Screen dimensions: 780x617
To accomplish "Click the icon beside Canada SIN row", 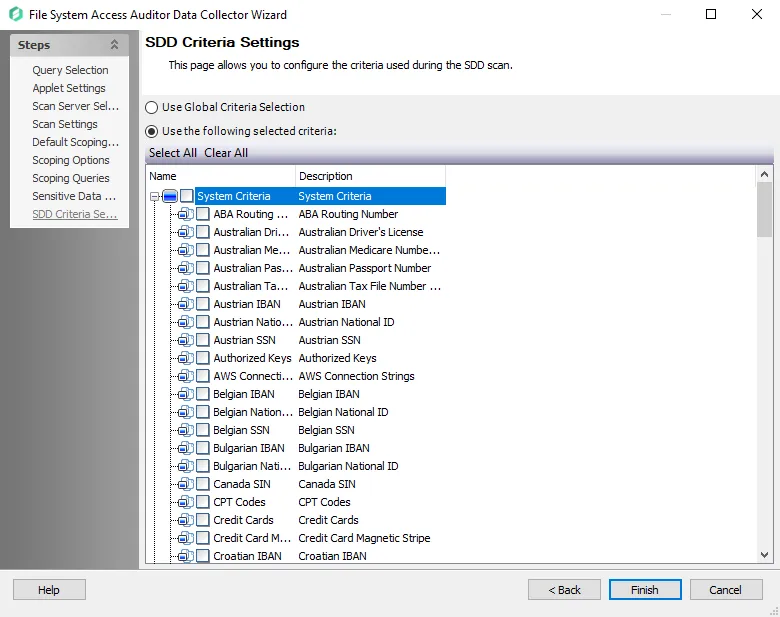I will coord(186,484).
